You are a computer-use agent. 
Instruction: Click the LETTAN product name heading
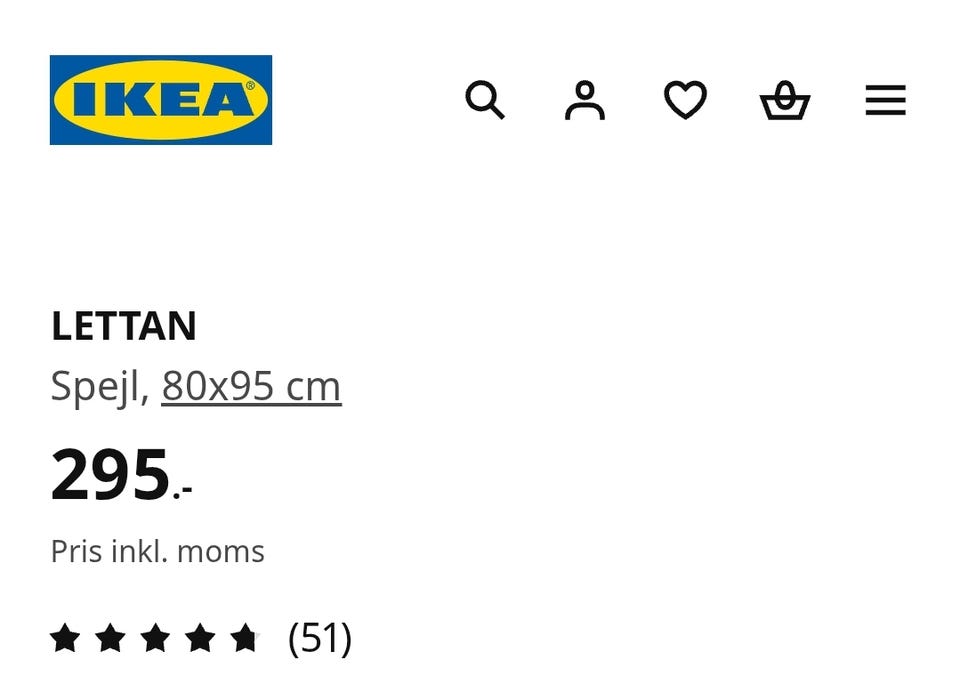pyautogui.click(x=124, y=326)
